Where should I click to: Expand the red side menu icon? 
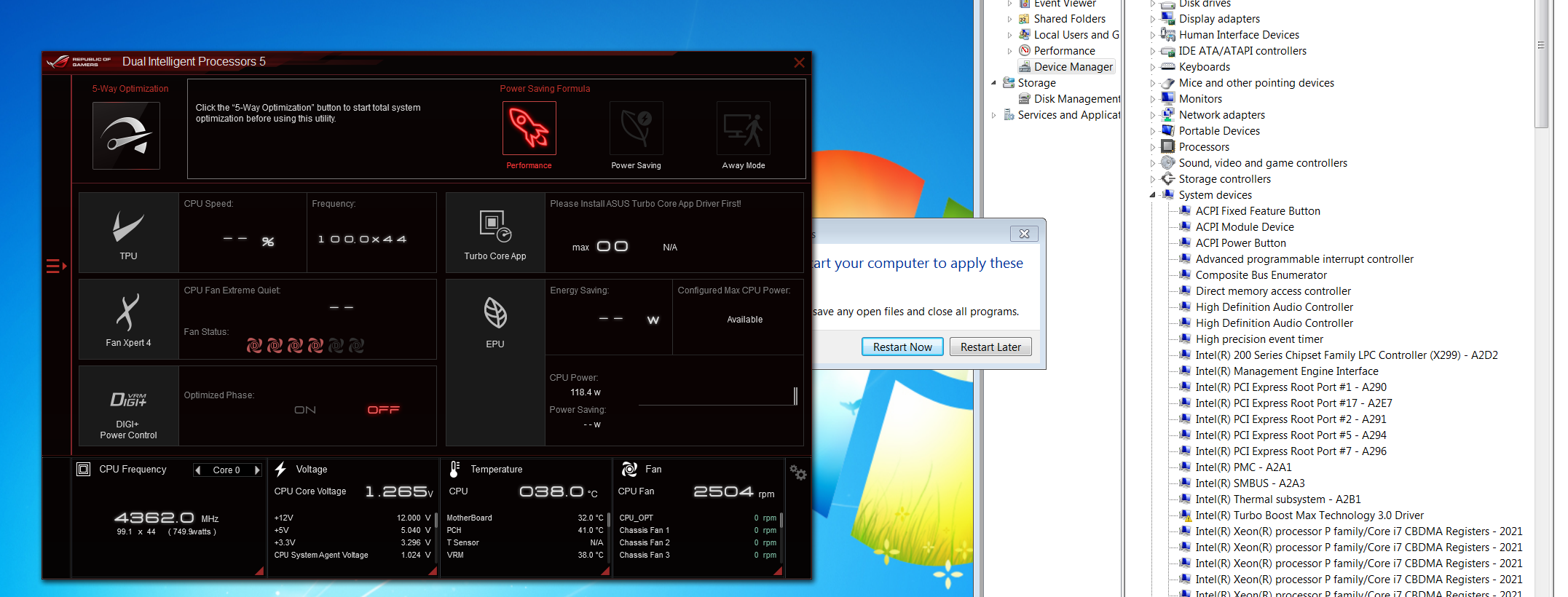pos(56,266)
